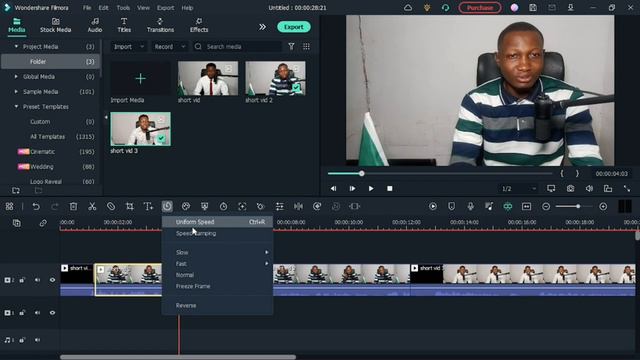This screenshot has height=360, width=640.
Task: Click the filter icon beside Search media
Action: pyautogui.click(x=291, y=47)
